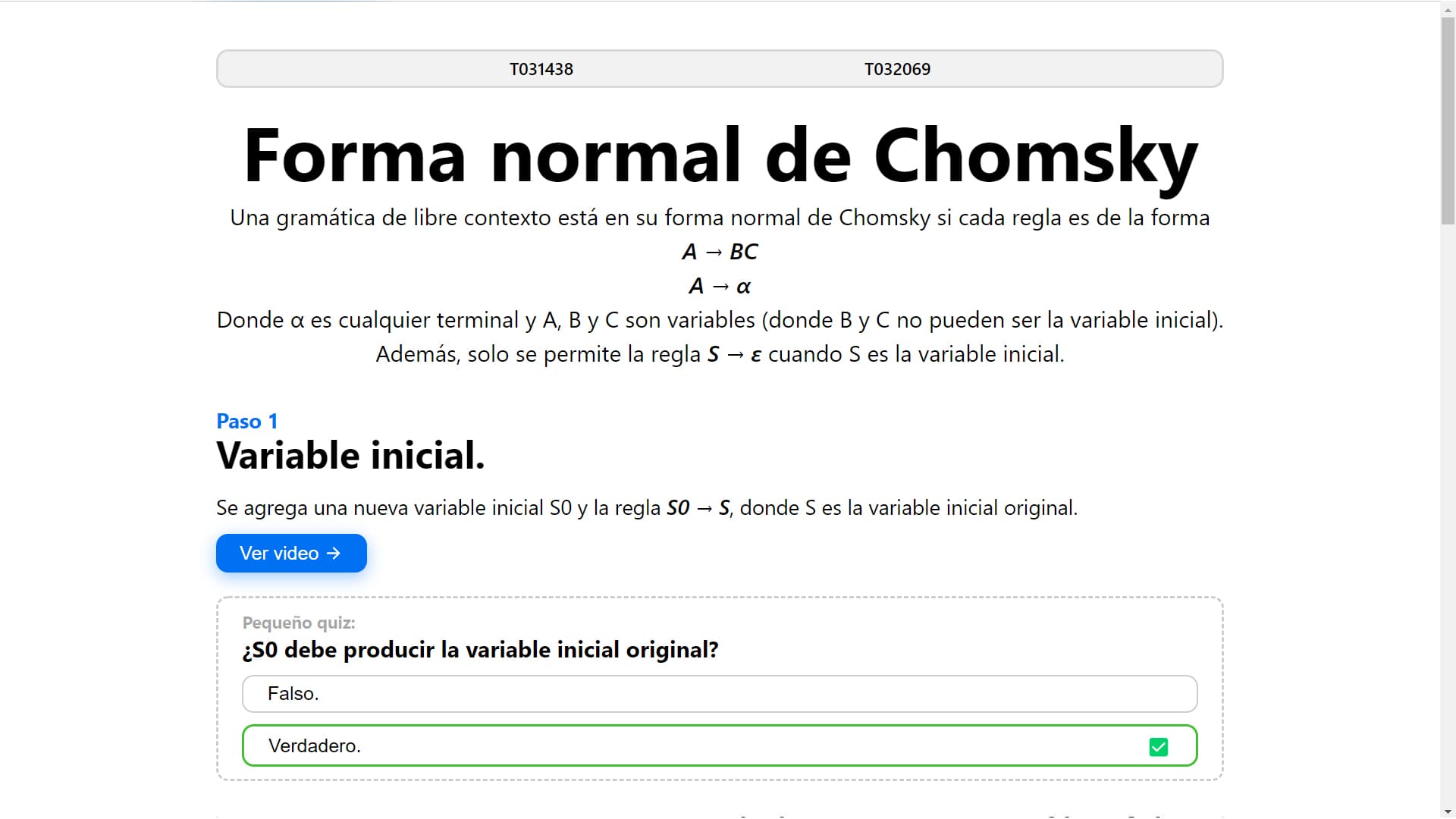Click the A → BC rule formula

click(x=720, y=252)
